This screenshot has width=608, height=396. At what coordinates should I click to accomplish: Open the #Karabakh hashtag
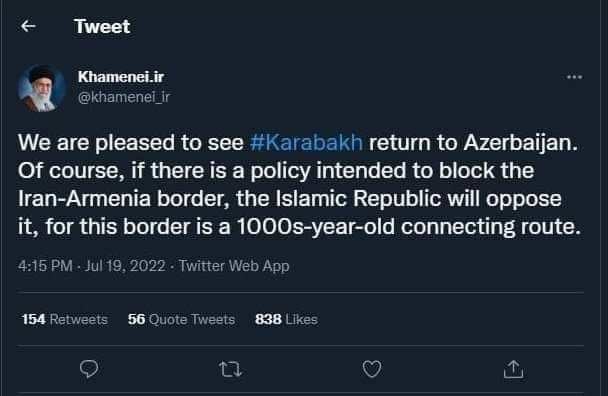[306, 142]
